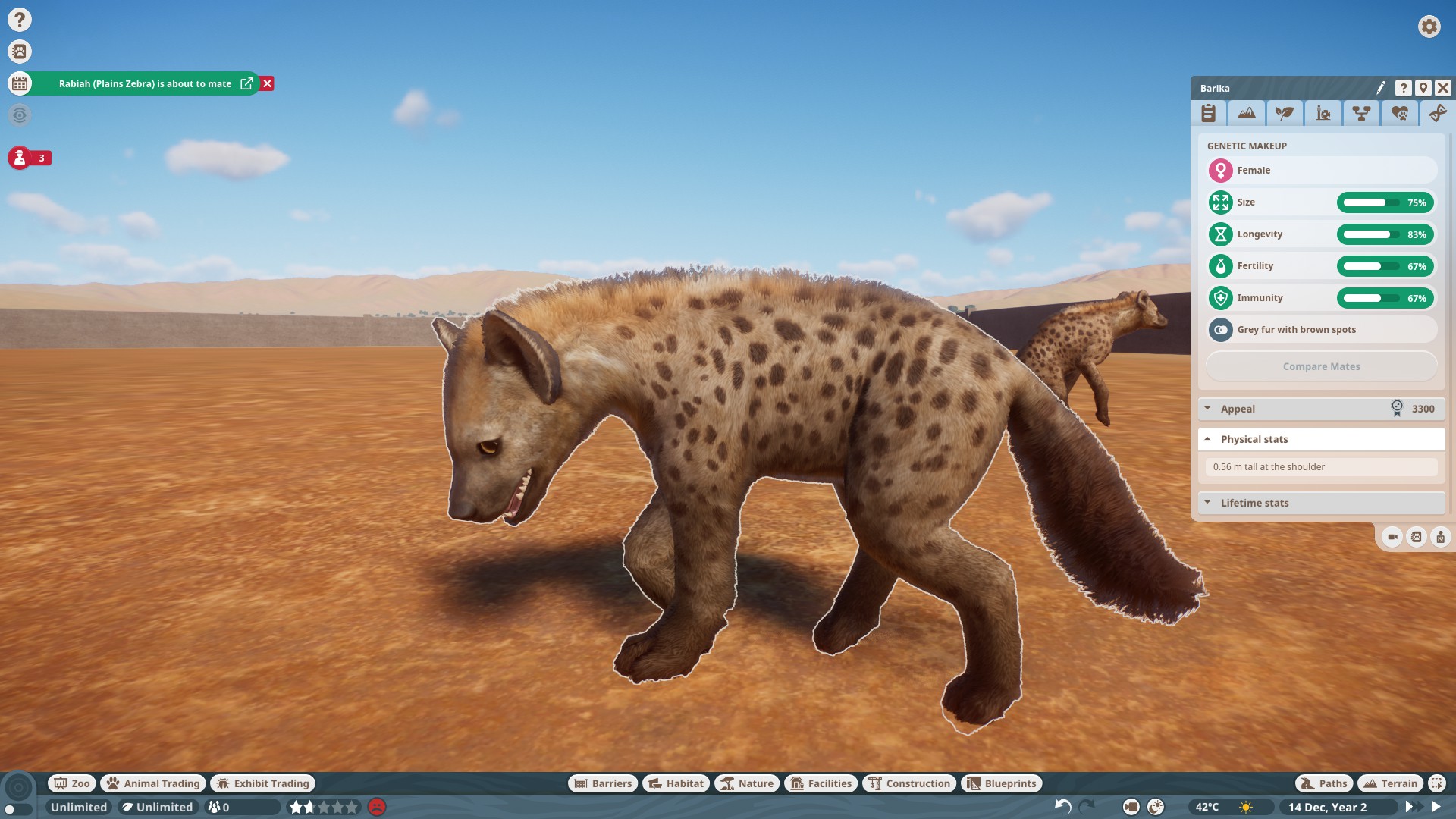Click the Fertility gene icon
This screenshot has height=819, width=1456.
1221,266
